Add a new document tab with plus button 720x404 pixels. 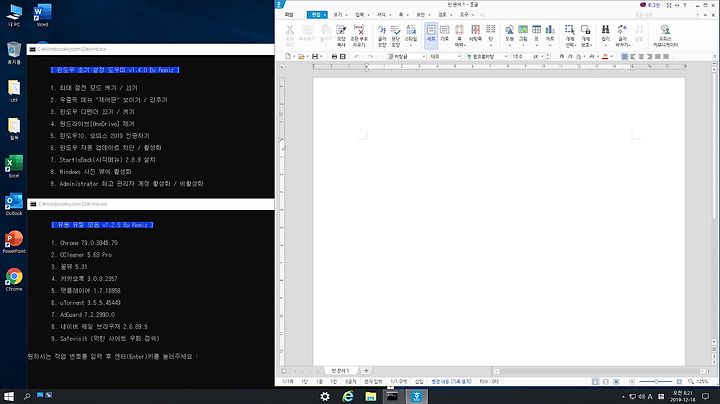tap(366, 370)
